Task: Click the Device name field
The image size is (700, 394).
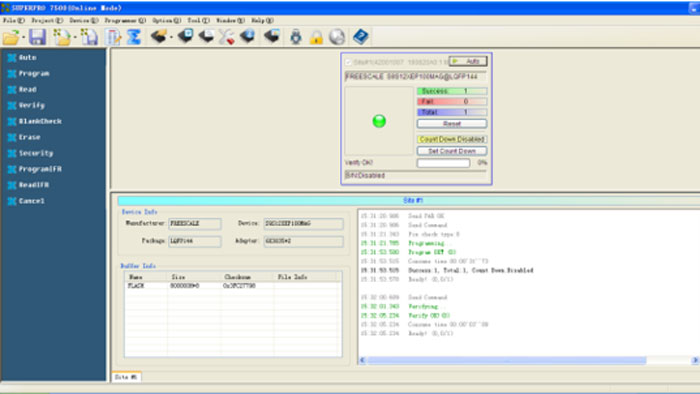Action: click(x=304, y=224)
